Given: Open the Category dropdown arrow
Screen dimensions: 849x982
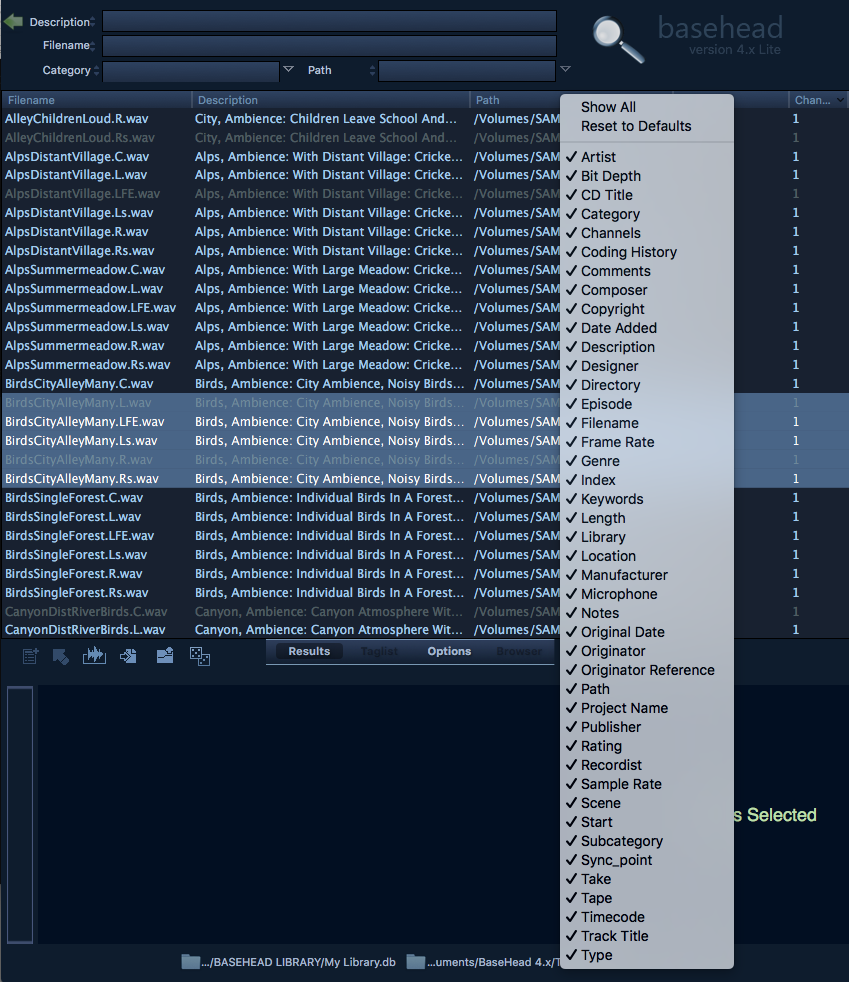Looking at the screenshot, I should pos(288,69).
